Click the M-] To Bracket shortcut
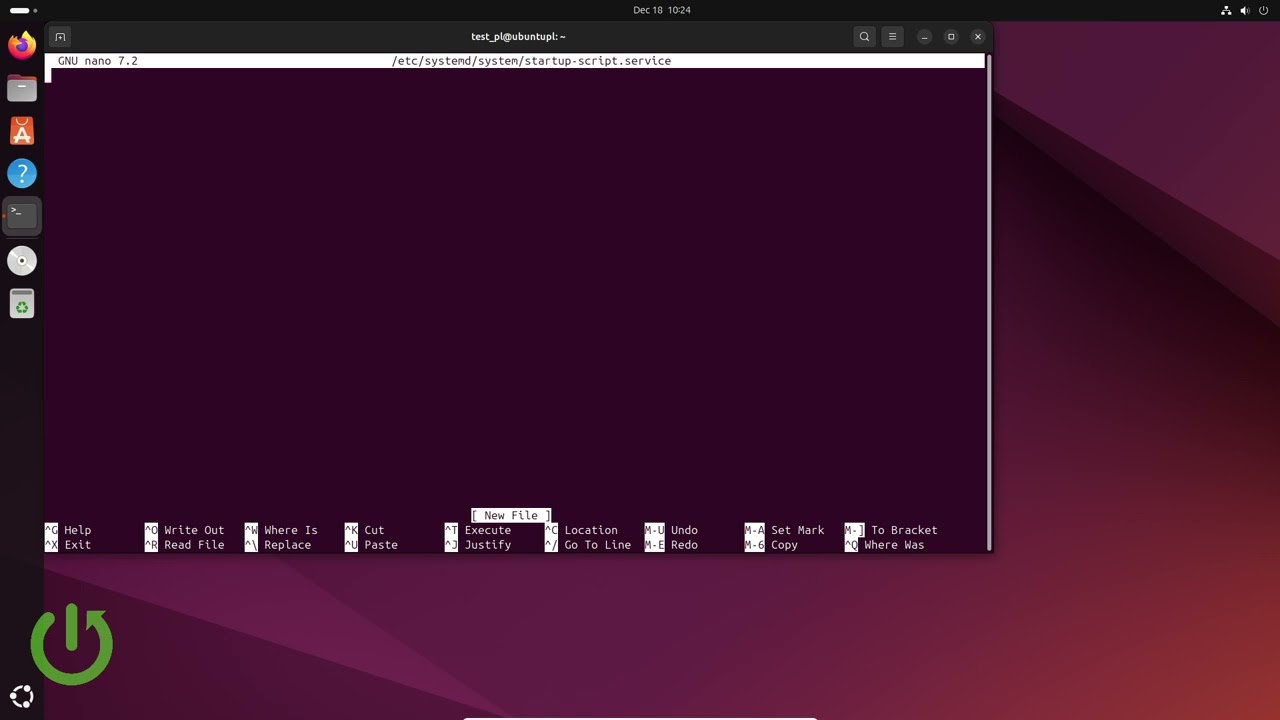 pos(891,530)
